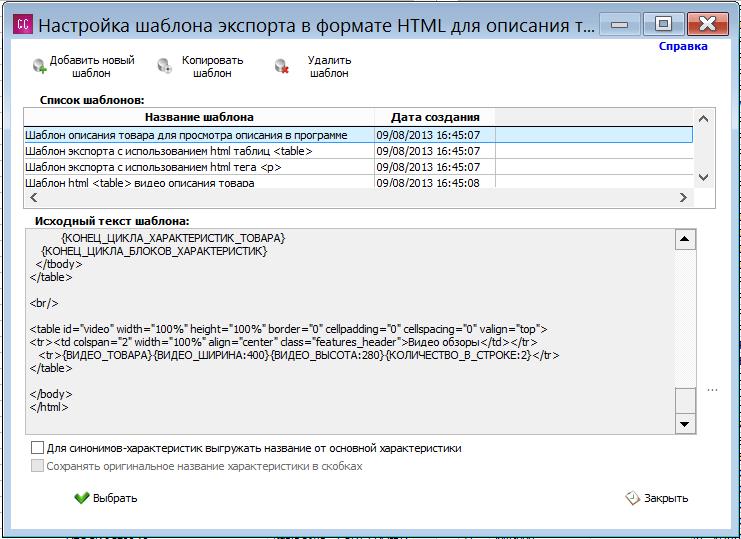Open the Справка help link

tap(683, 46)
